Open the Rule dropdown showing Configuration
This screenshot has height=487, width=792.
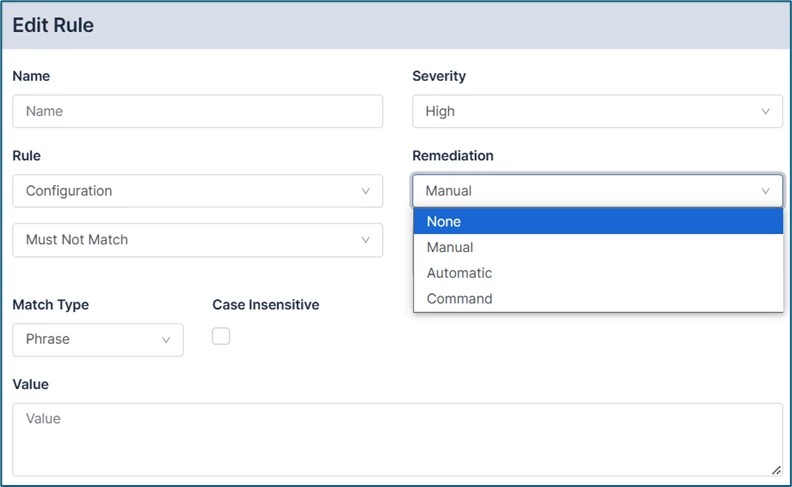tap(197, 191)
